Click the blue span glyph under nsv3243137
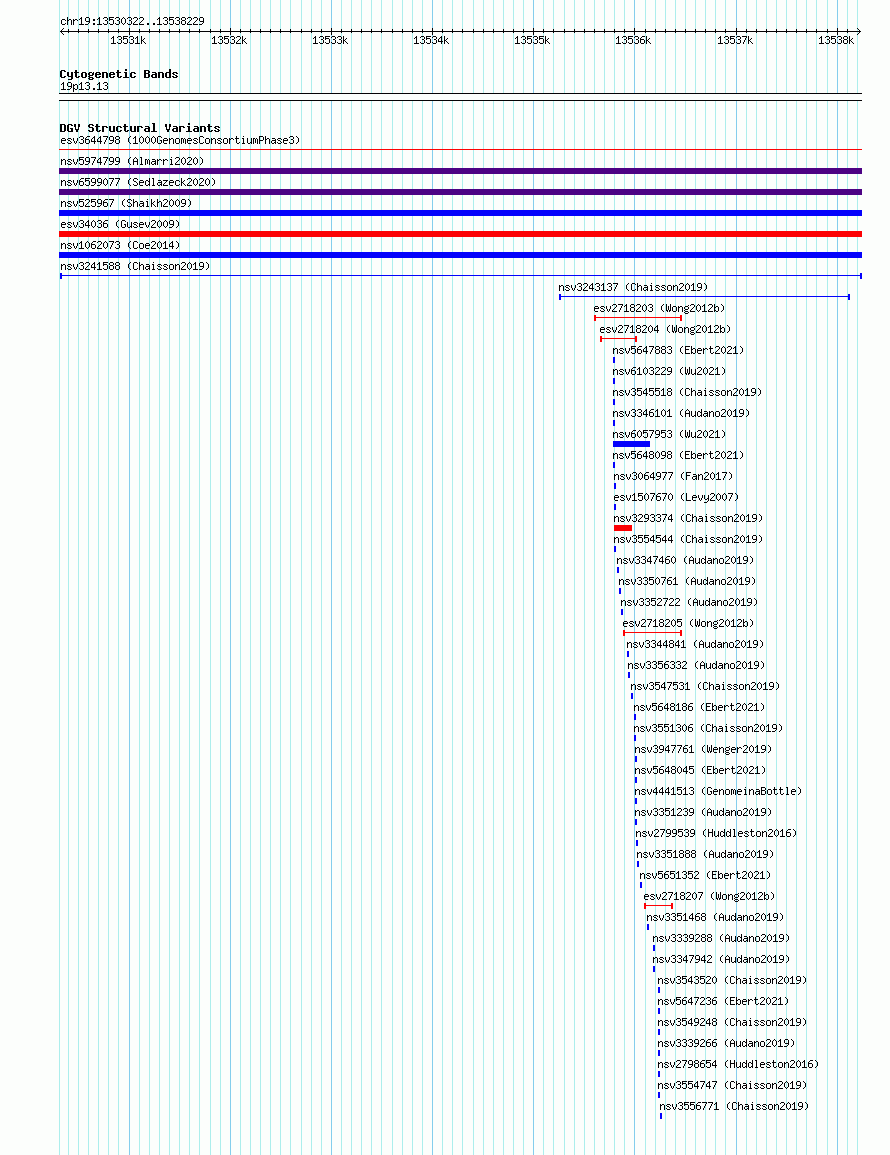Screen dimensions: 890x1155 (704, 297)
